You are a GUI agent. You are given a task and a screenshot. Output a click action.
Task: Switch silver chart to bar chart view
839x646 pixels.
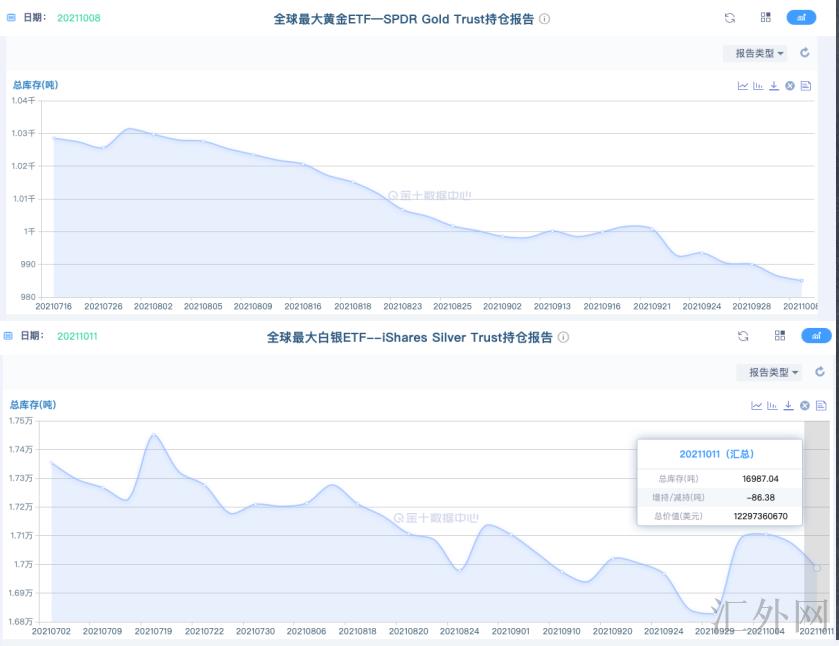coord(773,405)
